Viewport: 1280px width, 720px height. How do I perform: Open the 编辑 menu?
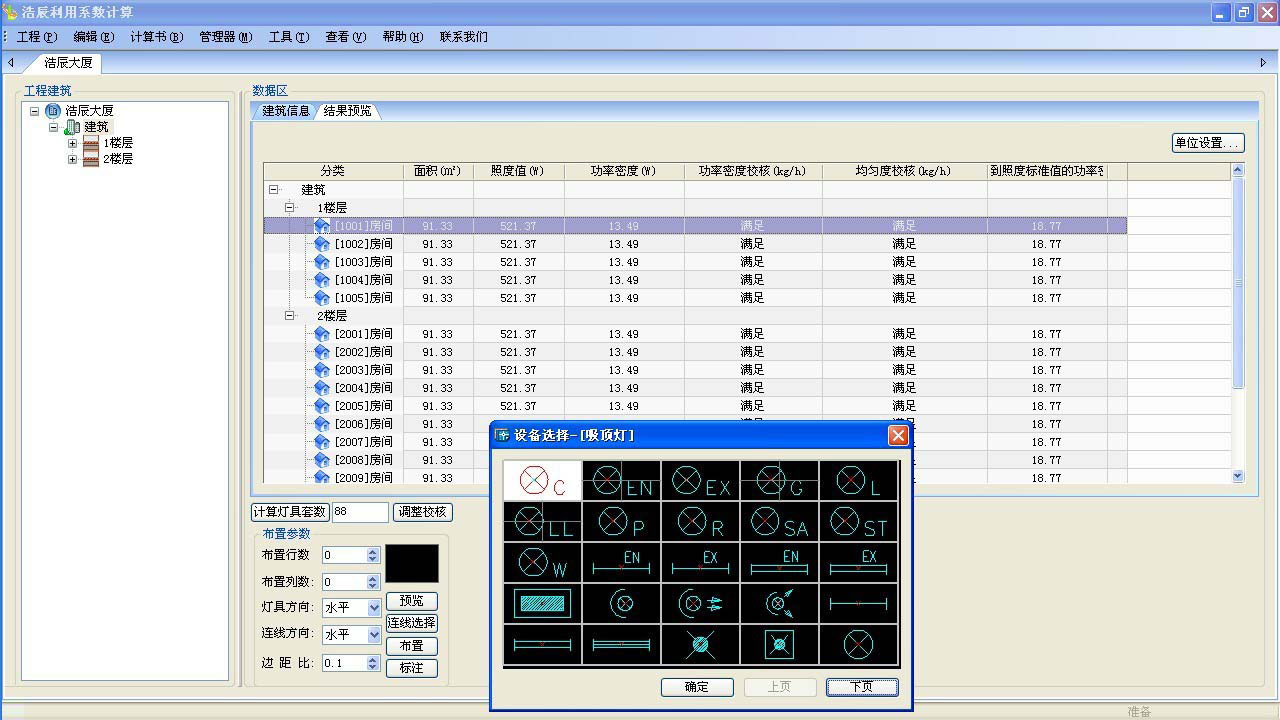click(x=93, y=37)
